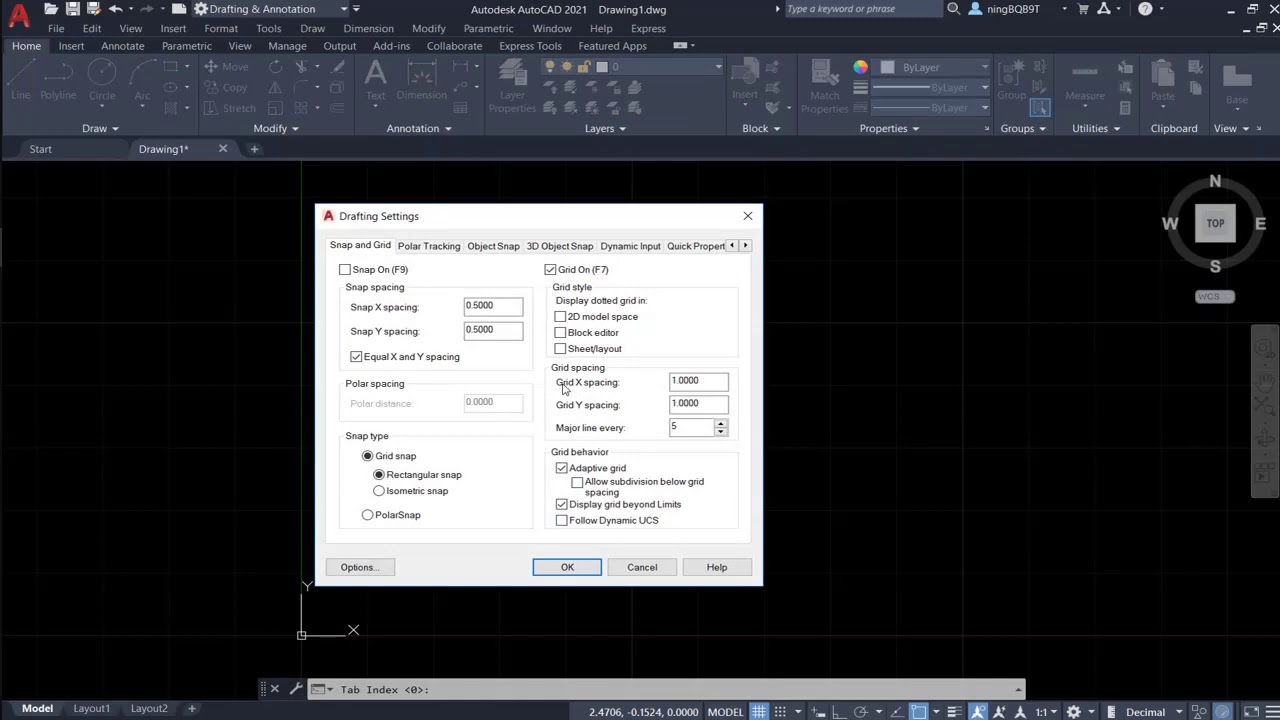Toggle the Adaptive grid checkbox
The image size is (1280, 720).
(x=561, y=468)
